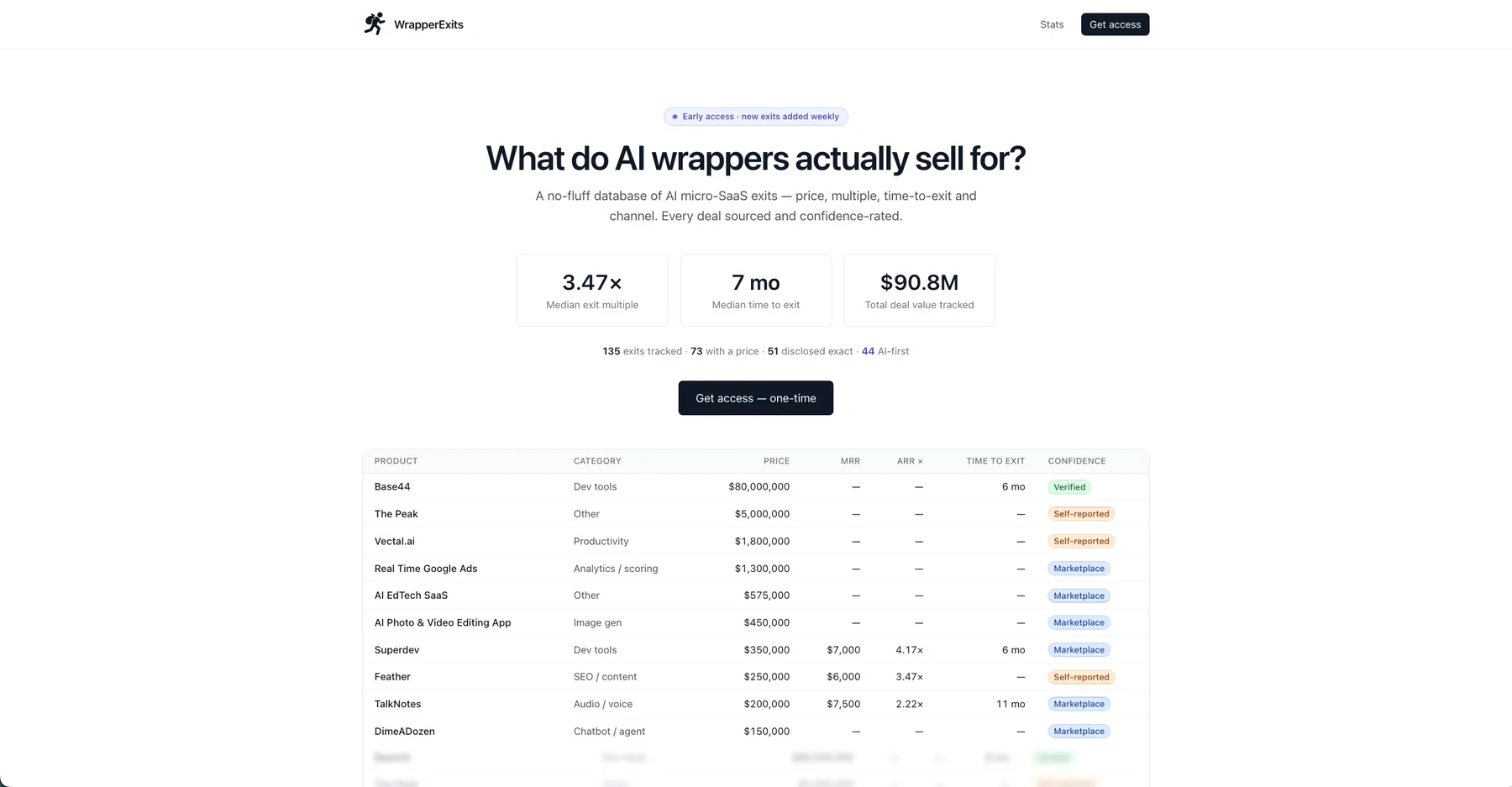1512x787 pixels.
Task: Select Real Time Google Ads product name
Action: click(x=426, y=569)
